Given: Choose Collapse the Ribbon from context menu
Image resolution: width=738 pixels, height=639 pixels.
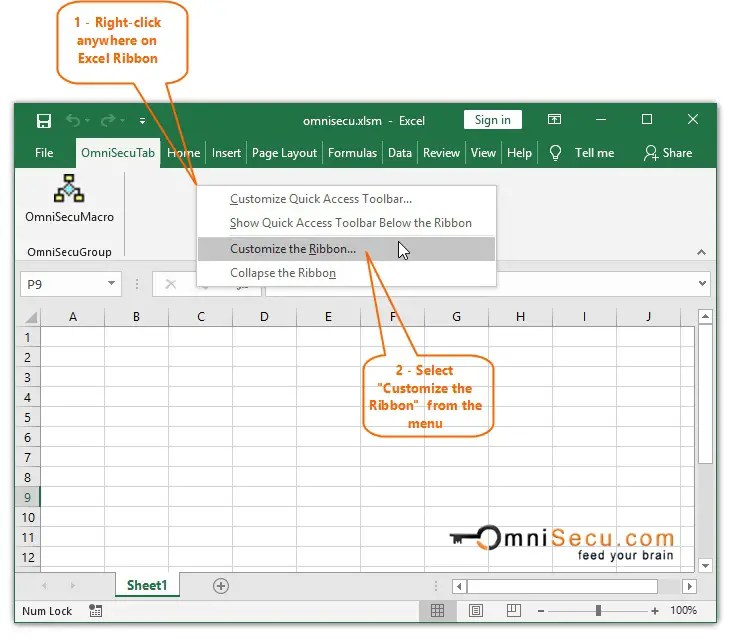Looking at the screenshot, I should [346, 273].
